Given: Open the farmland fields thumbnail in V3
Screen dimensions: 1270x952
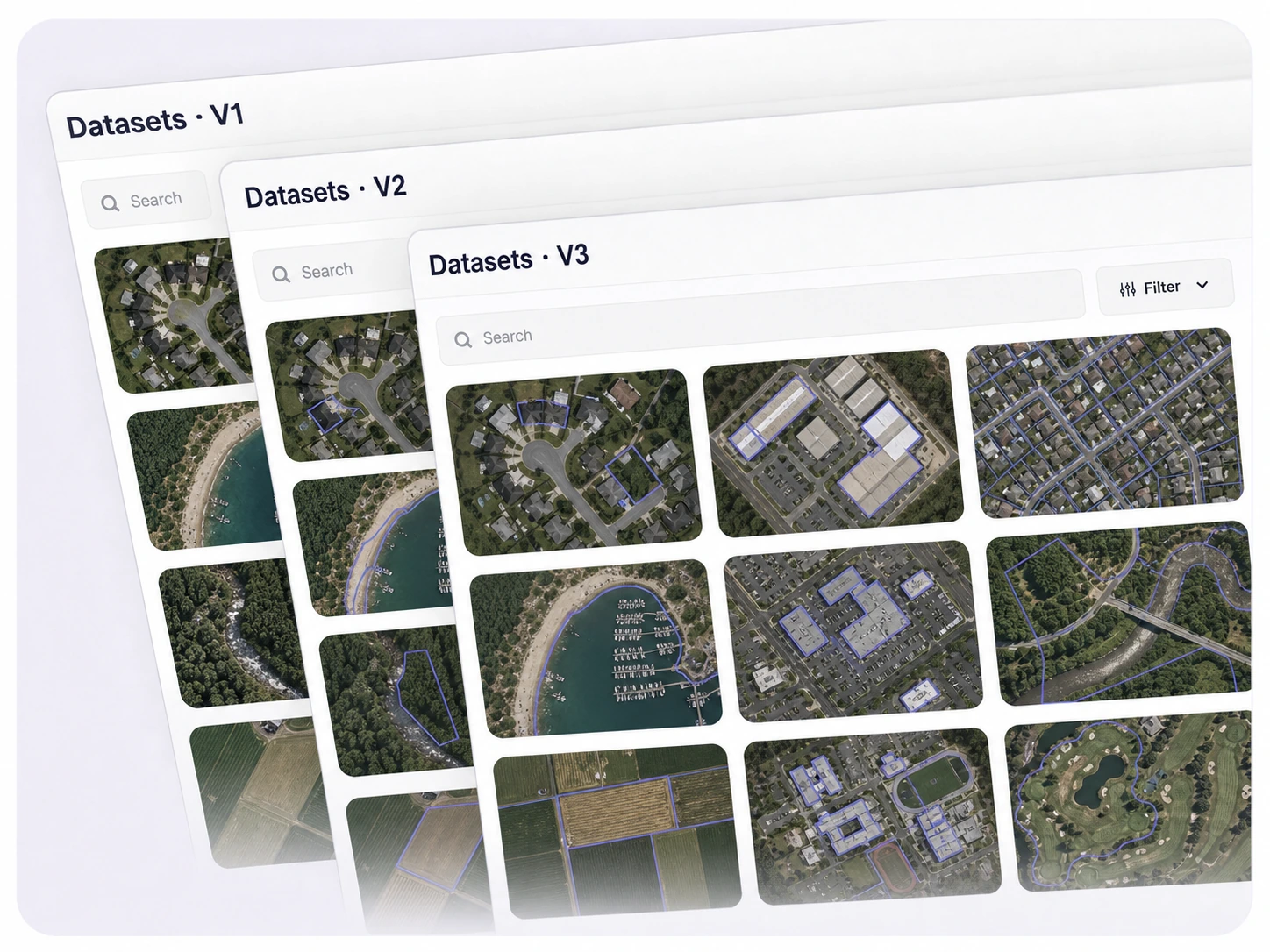Looking at the screenshot, I should (x=618, y=832).
